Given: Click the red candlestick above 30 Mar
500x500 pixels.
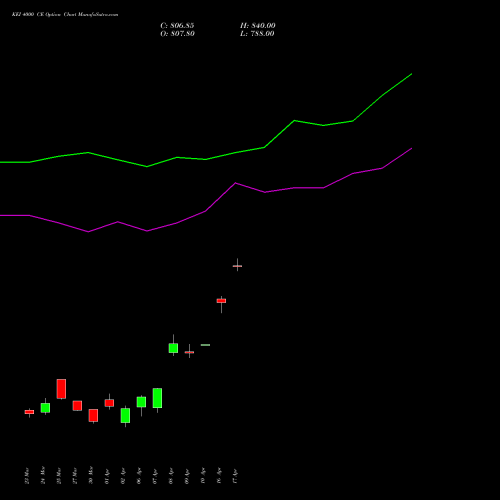Looking at the screenshot, I should coord(93,415).
